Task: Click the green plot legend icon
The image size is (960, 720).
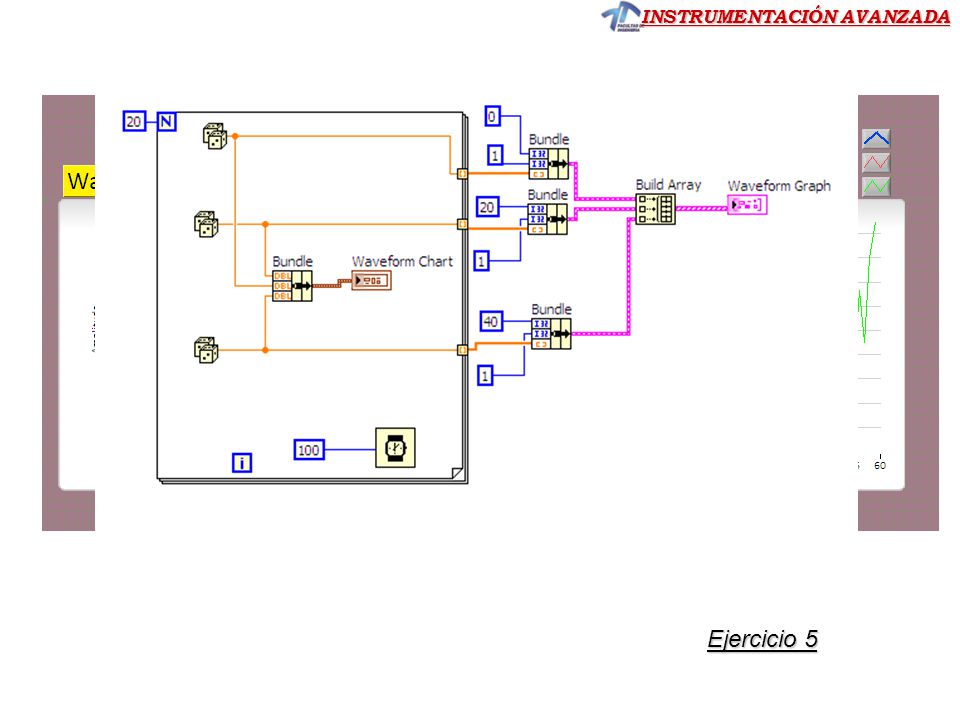Action: tap(876, 186)
